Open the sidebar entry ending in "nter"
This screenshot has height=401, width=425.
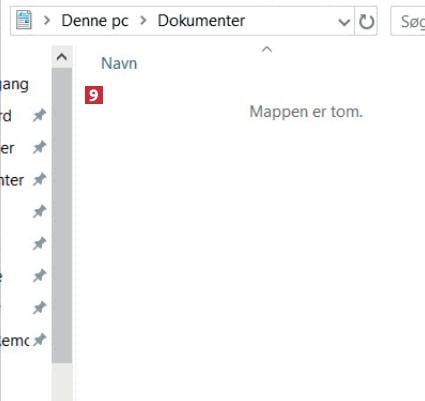coord(12,180)
